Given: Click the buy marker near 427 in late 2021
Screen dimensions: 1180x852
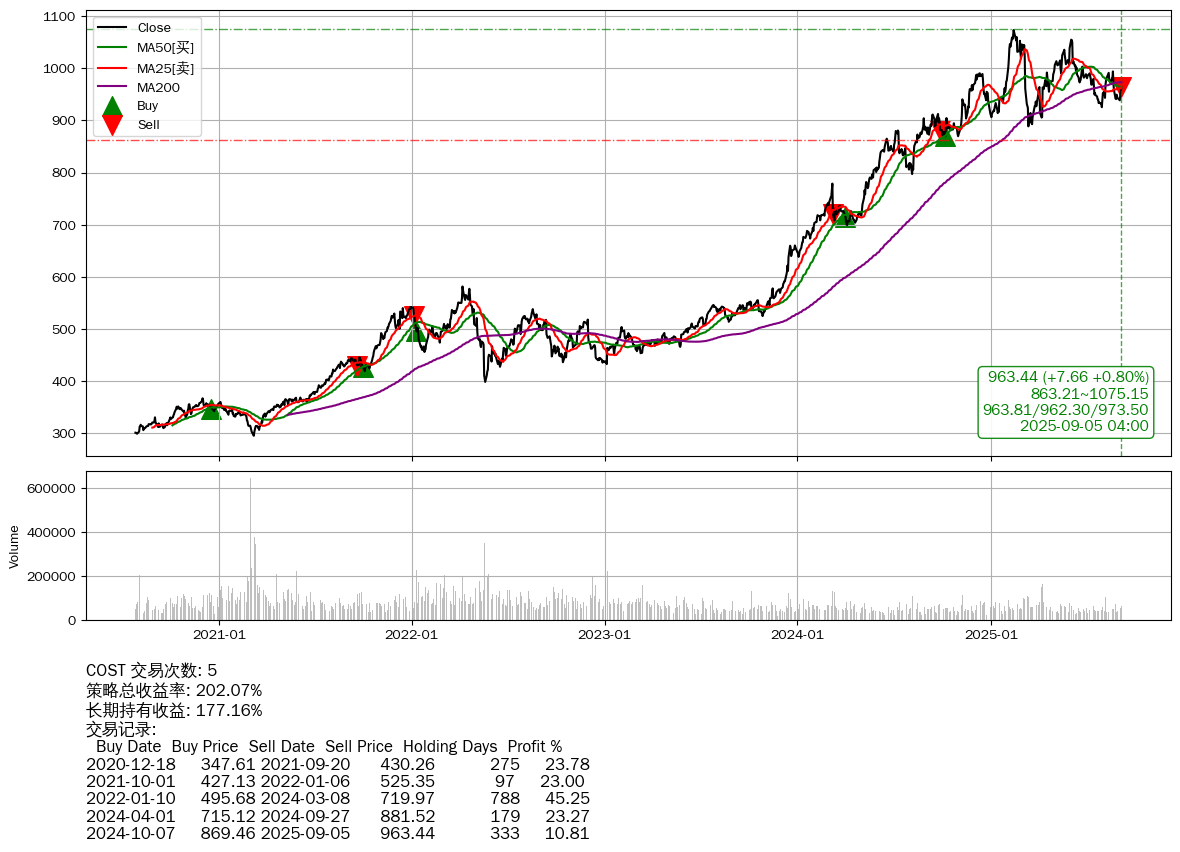Looking at the screenshot, I should point(363,369).
